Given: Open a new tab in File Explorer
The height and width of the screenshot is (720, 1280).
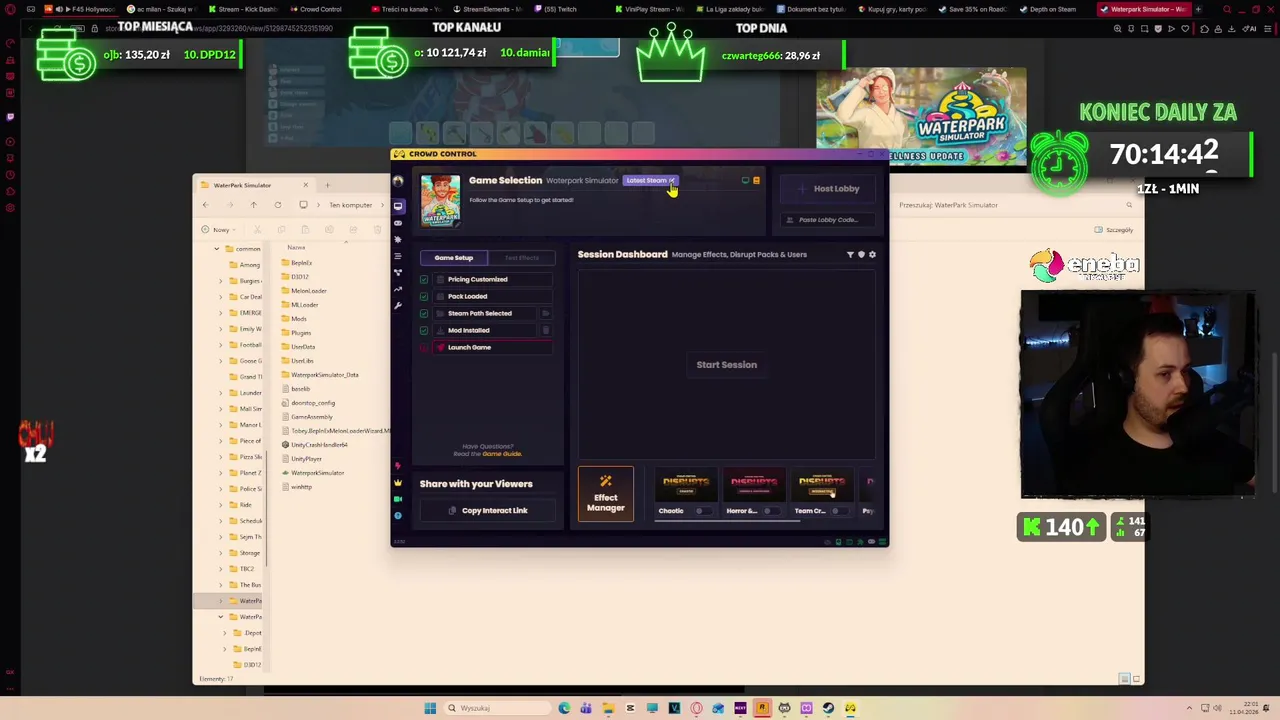Looking at the screenshot, I should click(x=327, y=185).
